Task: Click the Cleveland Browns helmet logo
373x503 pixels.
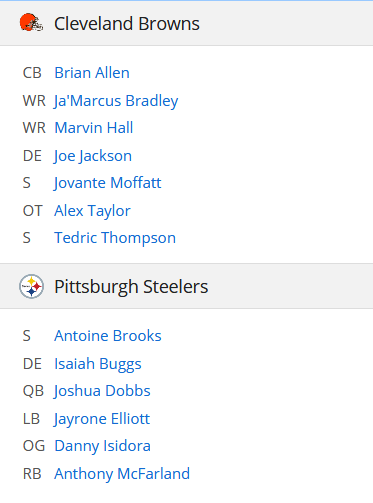Action: (31, 23)
